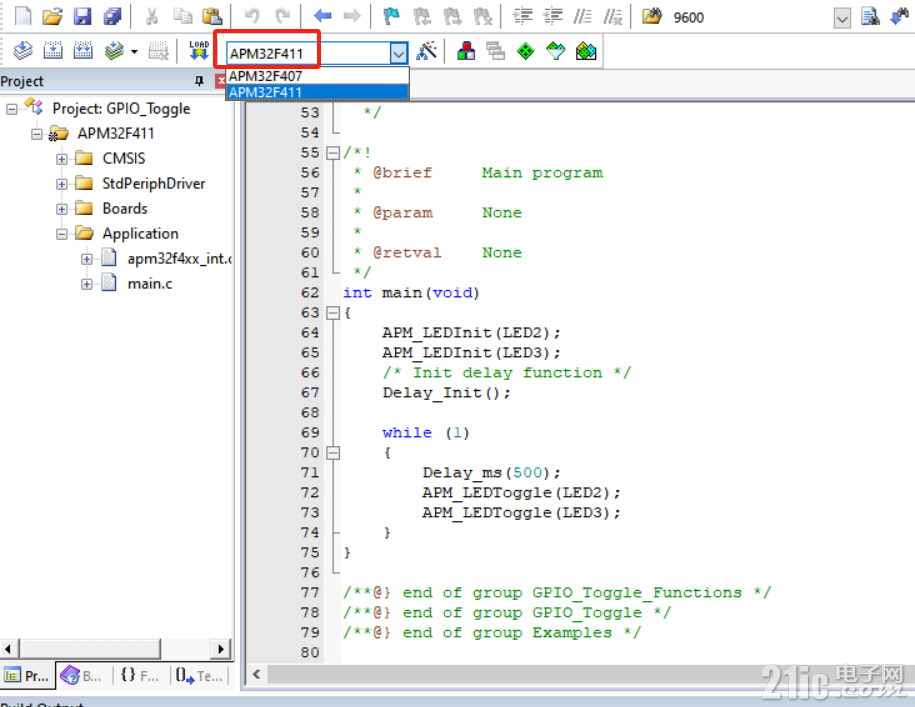Image resolution: width=915 pixels, height=707 pixels.
Task: Click the Copy icon
Action: pyautogui.click(x=183, y=16)
